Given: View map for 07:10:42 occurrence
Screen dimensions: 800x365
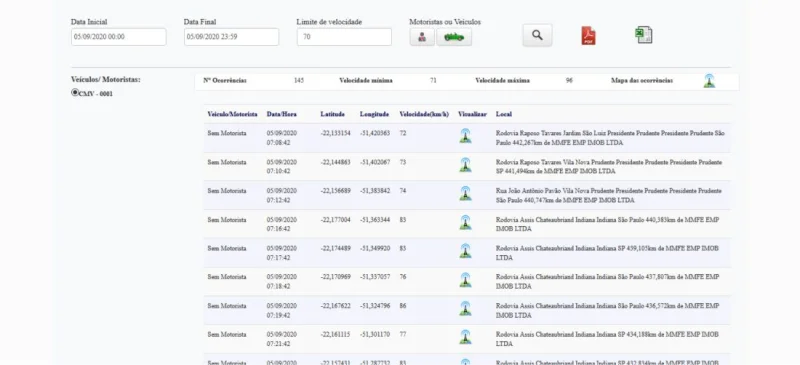Looking at the screenshot, I should (x=465, y=165).
